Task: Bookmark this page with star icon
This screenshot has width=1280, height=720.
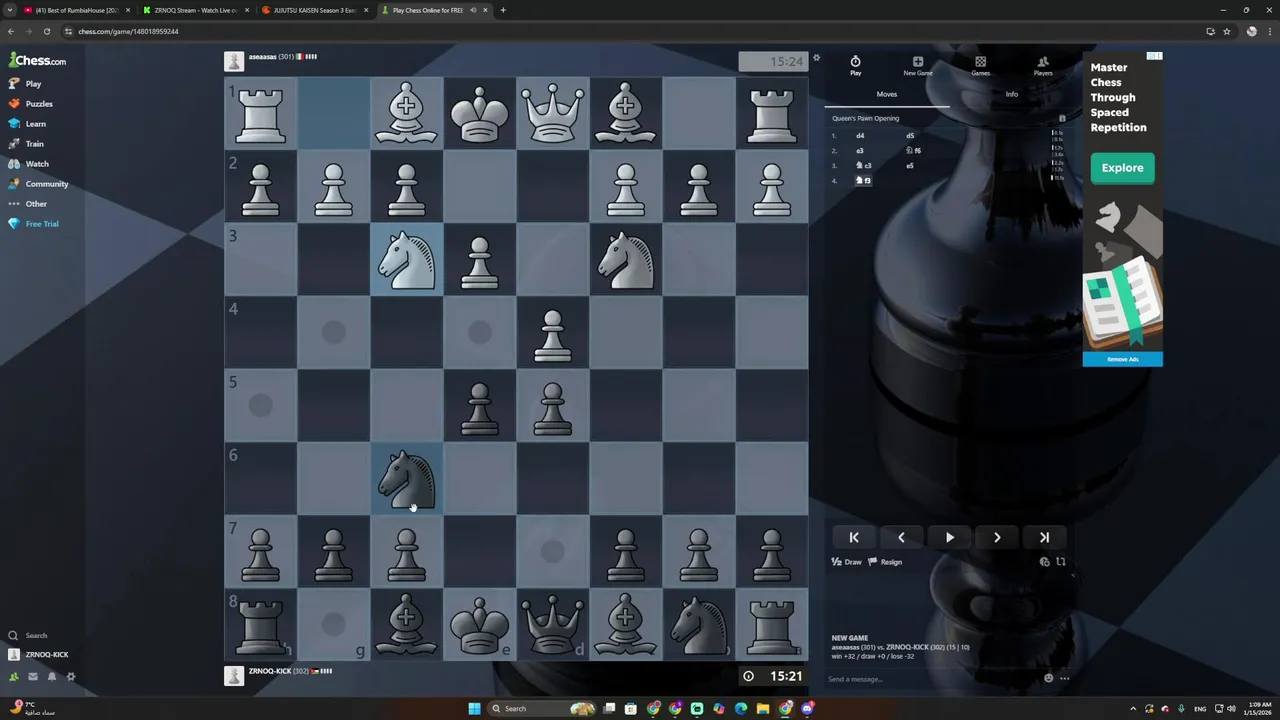Action: 1227,31
